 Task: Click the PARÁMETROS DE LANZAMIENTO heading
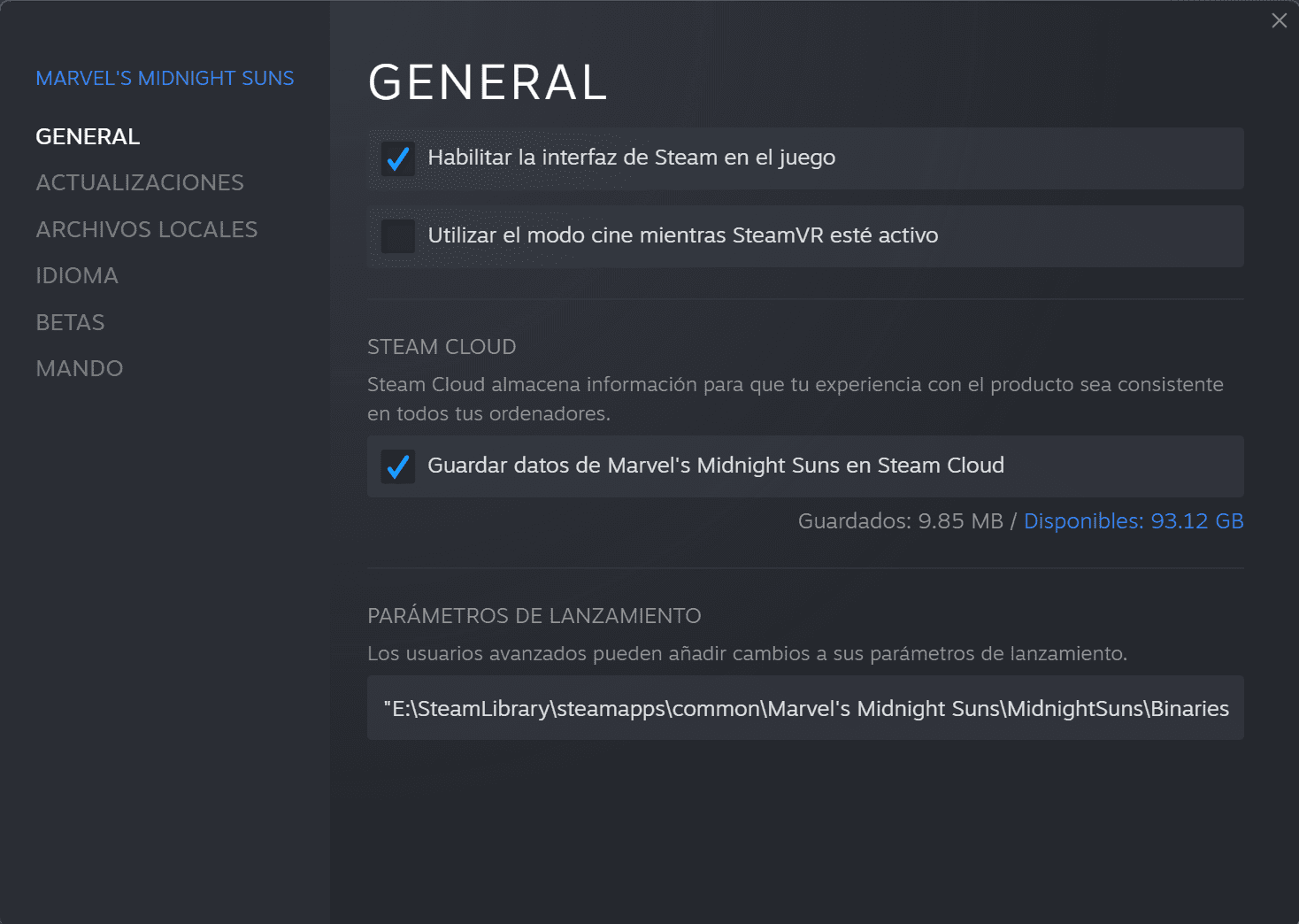(x=534, y=616)
